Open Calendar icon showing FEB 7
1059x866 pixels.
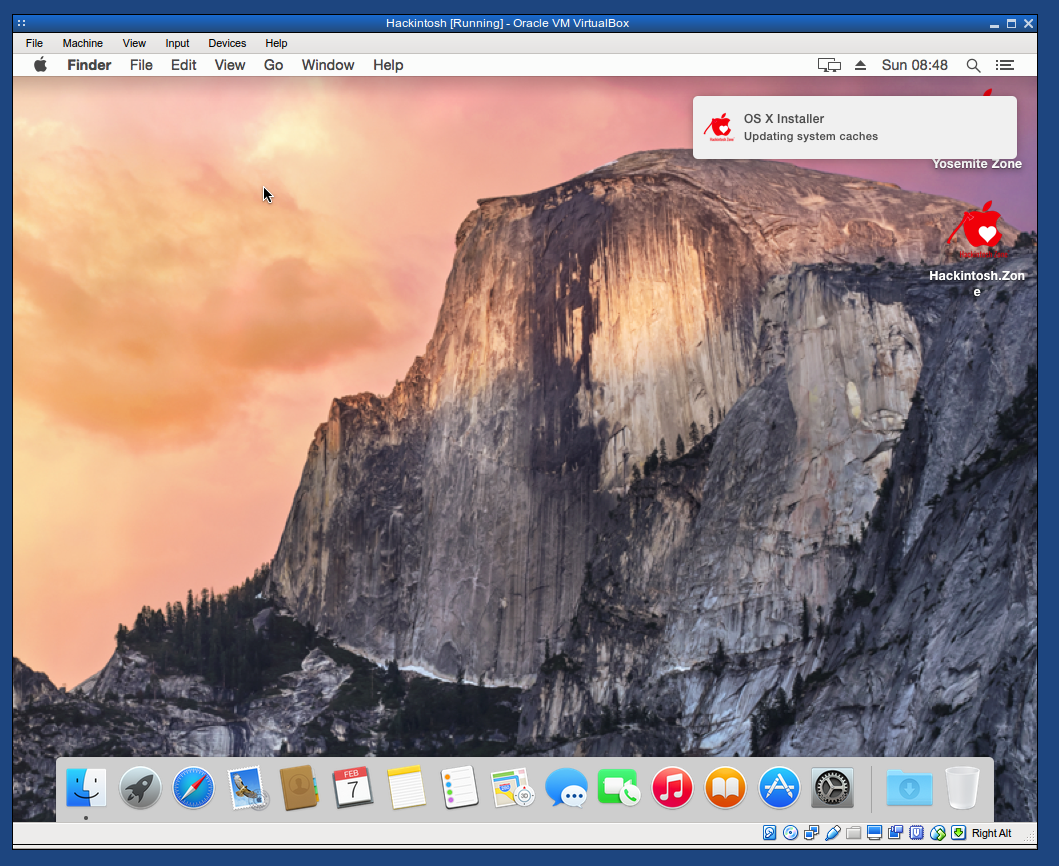[x=353, y=787]
